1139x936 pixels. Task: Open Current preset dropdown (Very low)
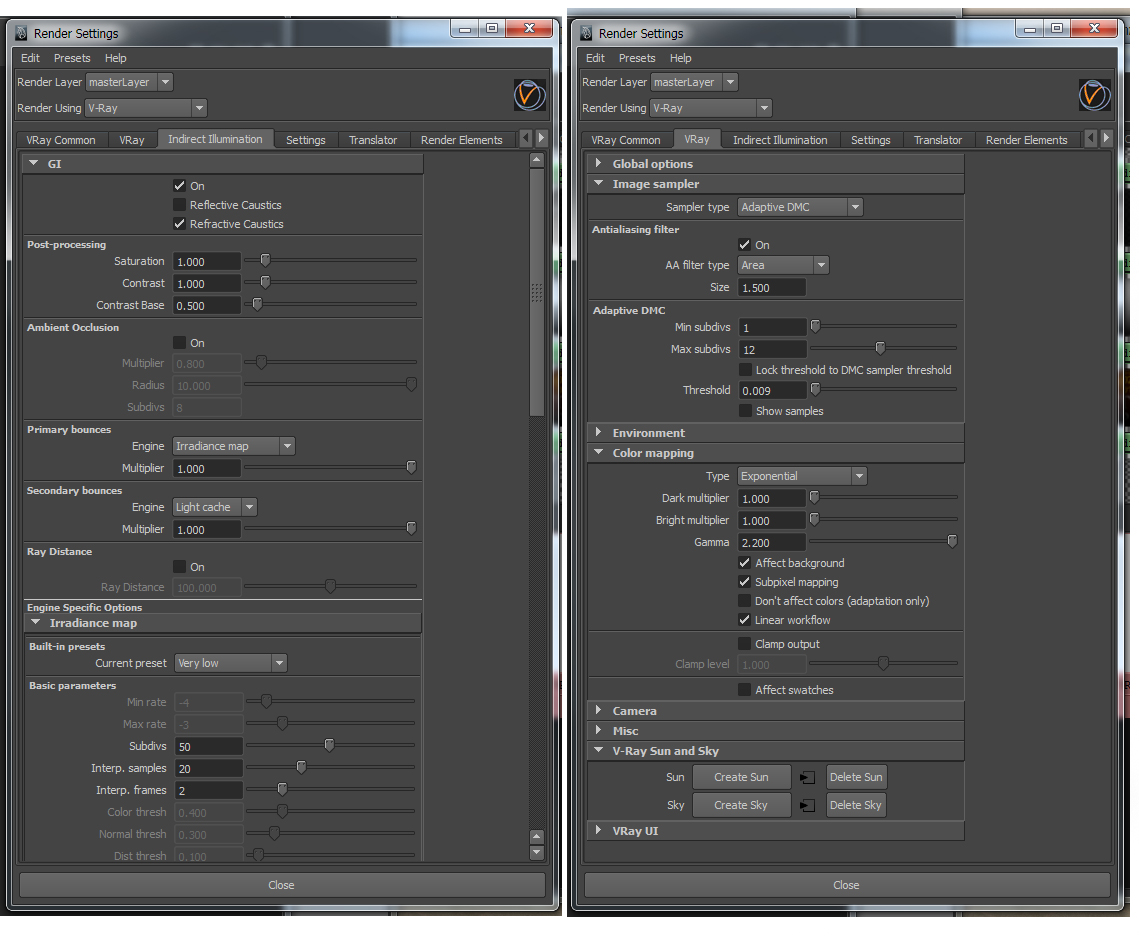click(x=230, y=663)
